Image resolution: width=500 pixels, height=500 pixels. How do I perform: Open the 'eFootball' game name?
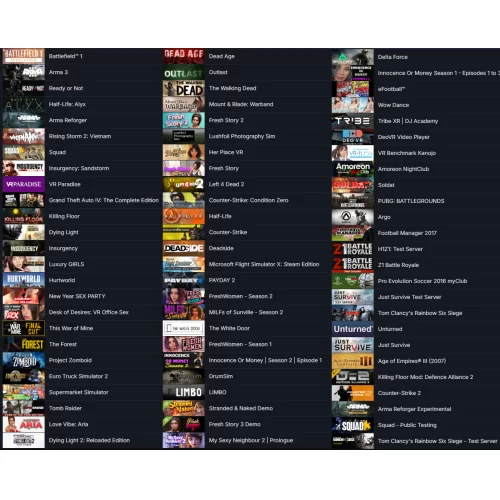(391, 89)
